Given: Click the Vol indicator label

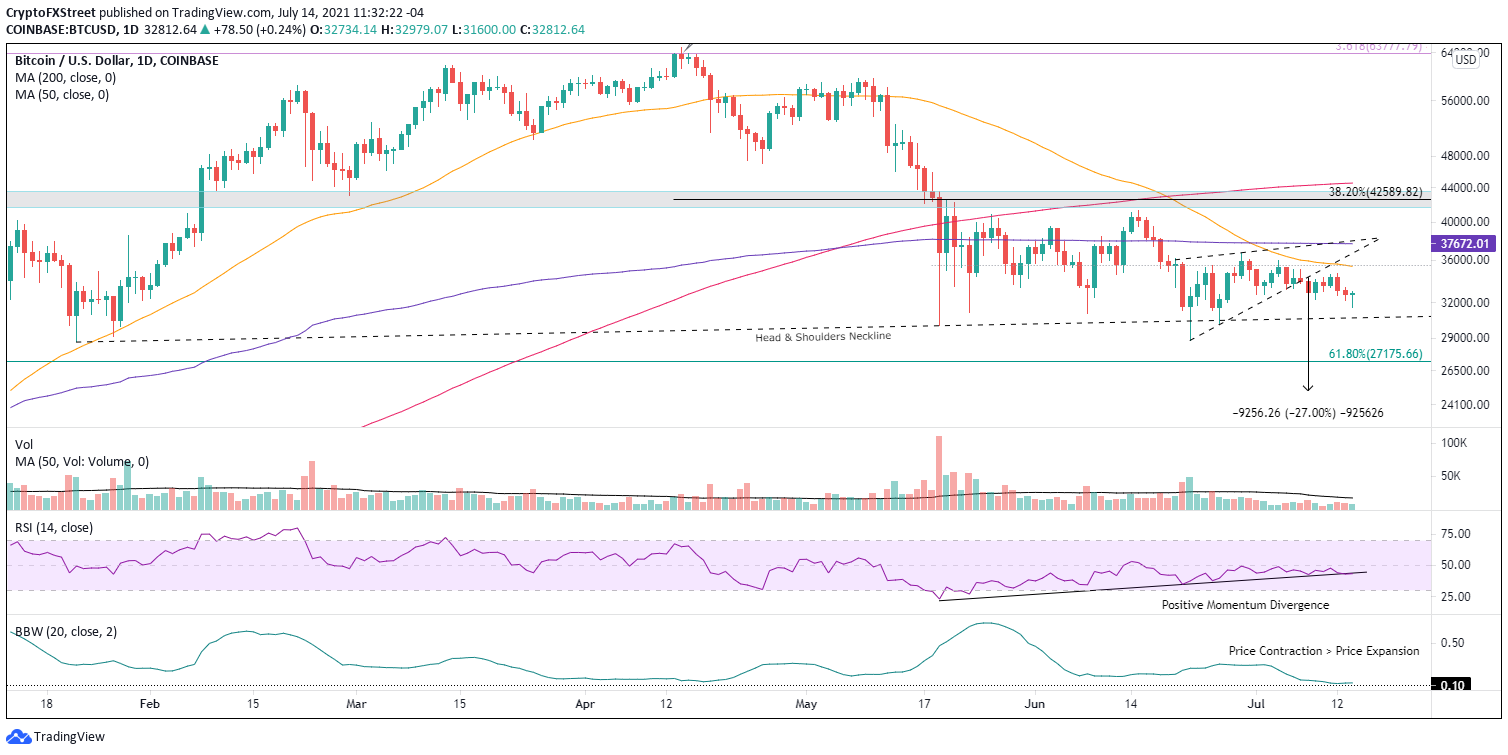Looking at the screenshot, I should click(x=24, y=442).
